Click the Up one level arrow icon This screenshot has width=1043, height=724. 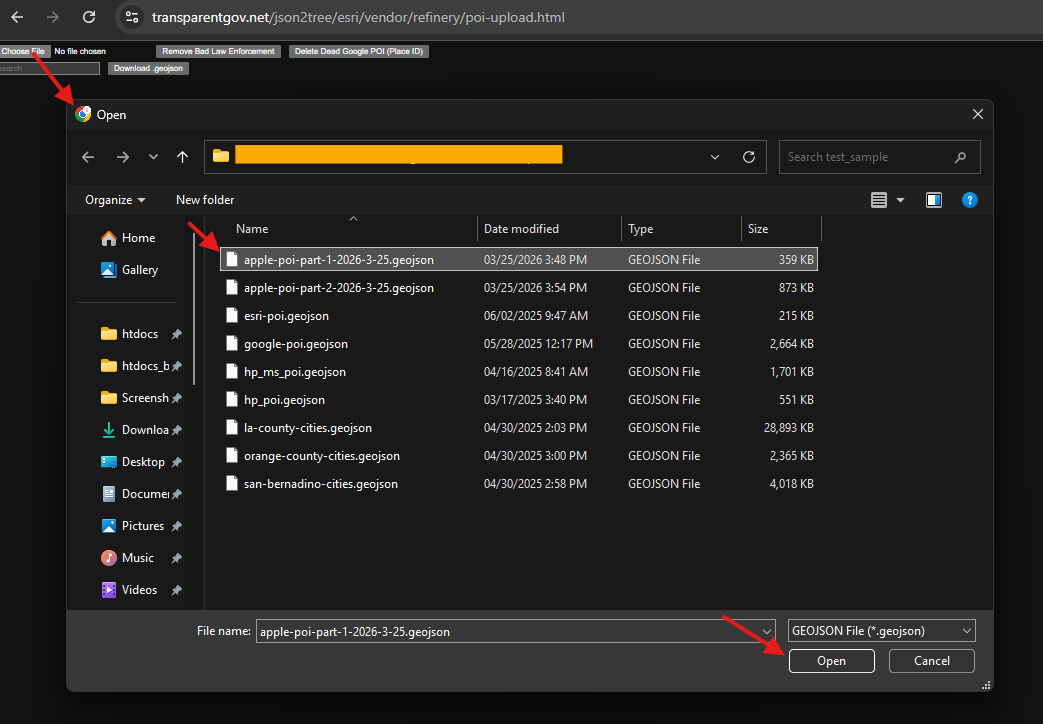tap(182, 157)
